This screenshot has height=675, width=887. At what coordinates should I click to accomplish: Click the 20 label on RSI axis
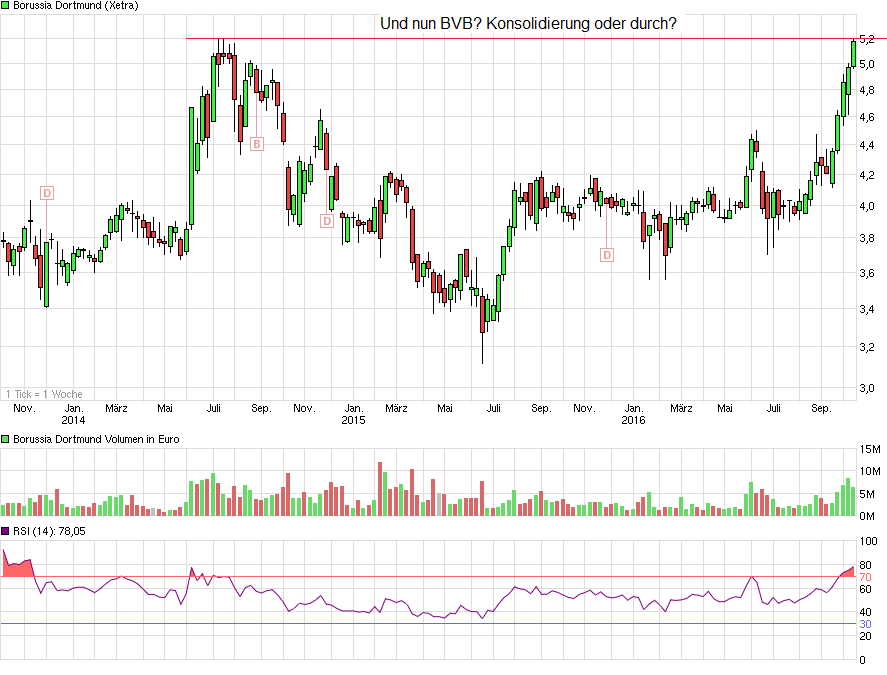[x=866, y=636]
